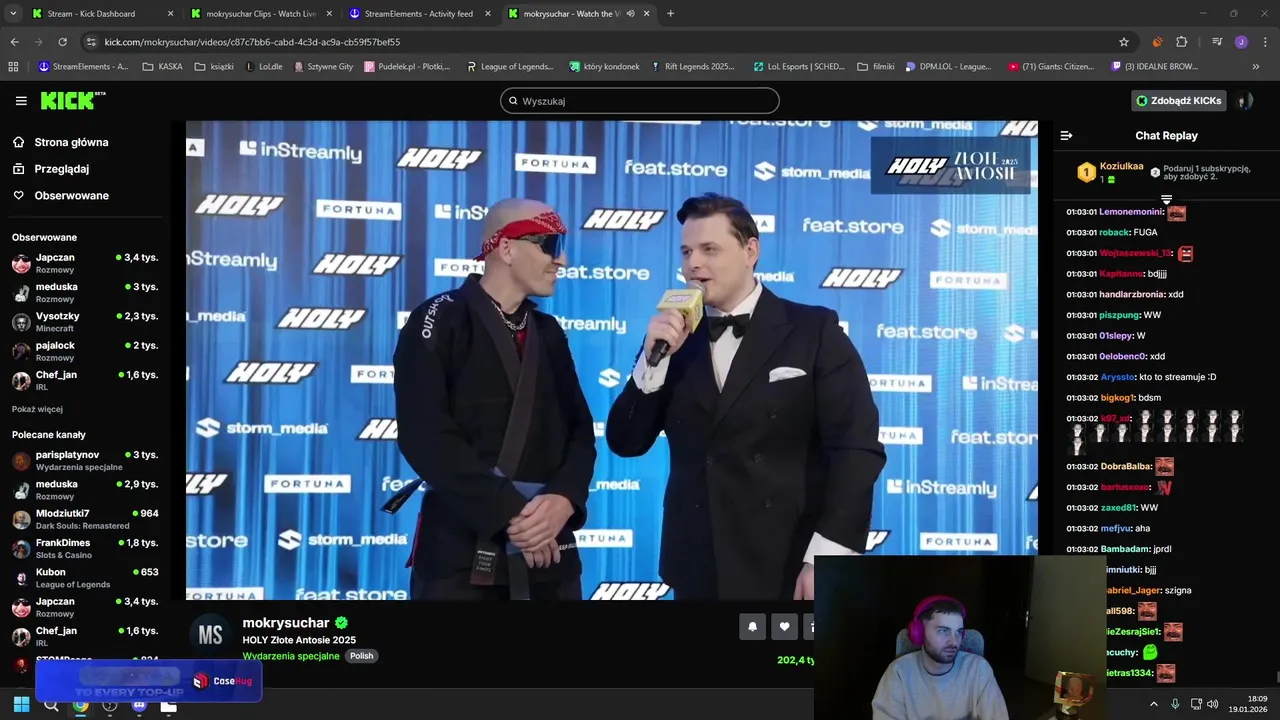Show more bookmarks chevron
Image resolution: width=1280 pixels, height=720 pixels.
(x=1256, y=67)
